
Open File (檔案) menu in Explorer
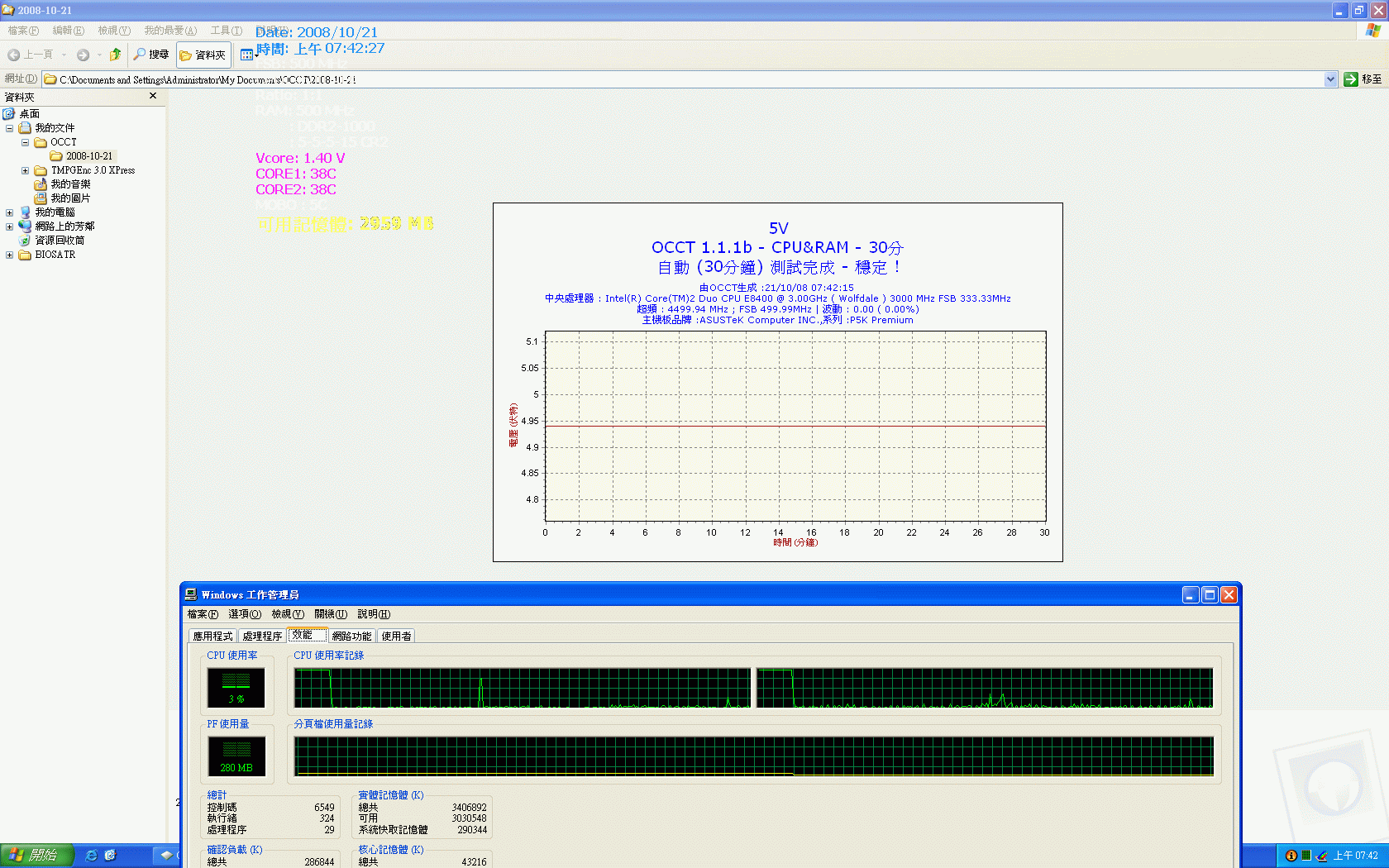tap(23, 31)
